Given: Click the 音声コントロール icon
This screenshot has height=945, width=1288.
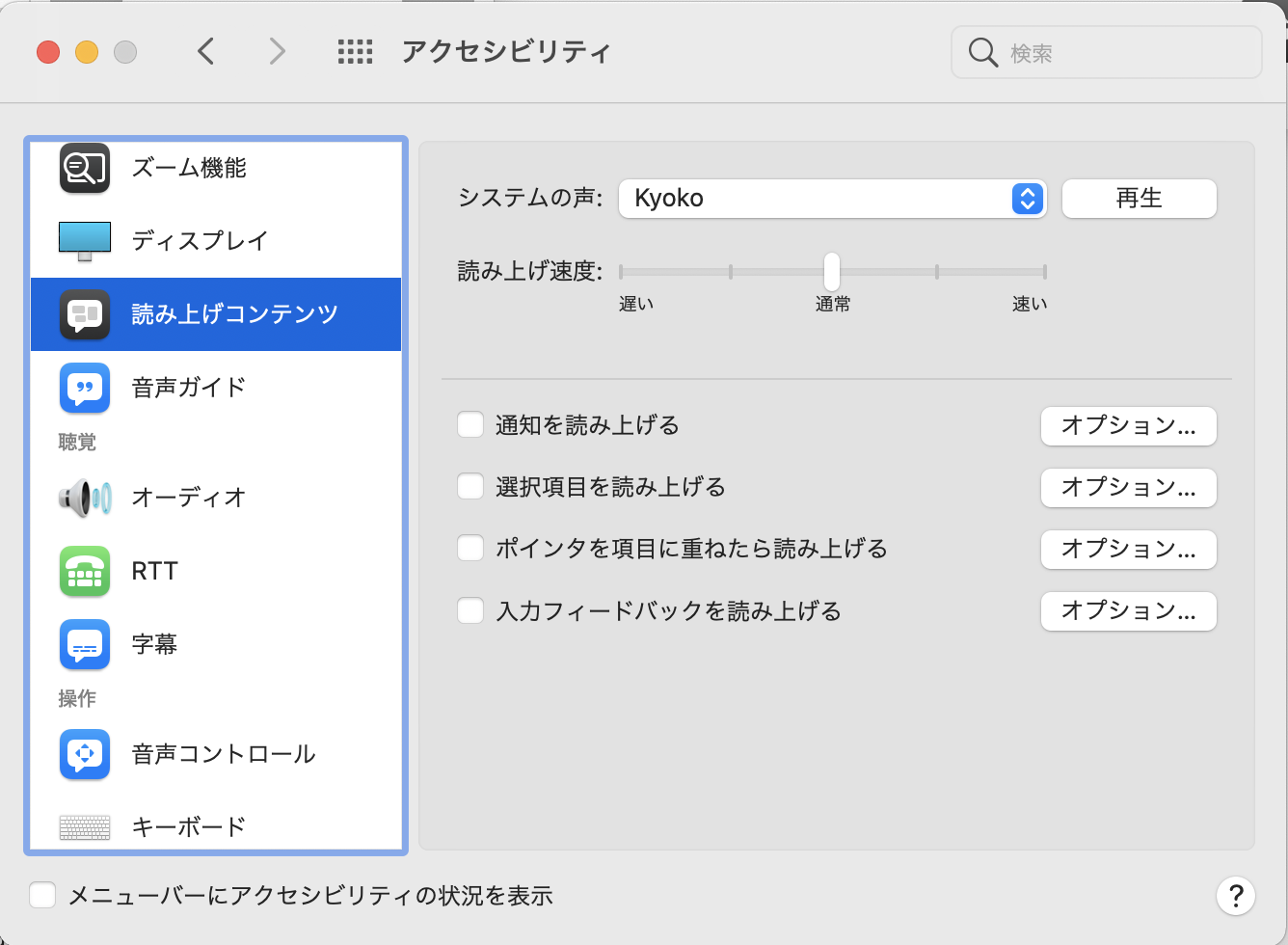Looking at the screenshot, I should (85, 754).
